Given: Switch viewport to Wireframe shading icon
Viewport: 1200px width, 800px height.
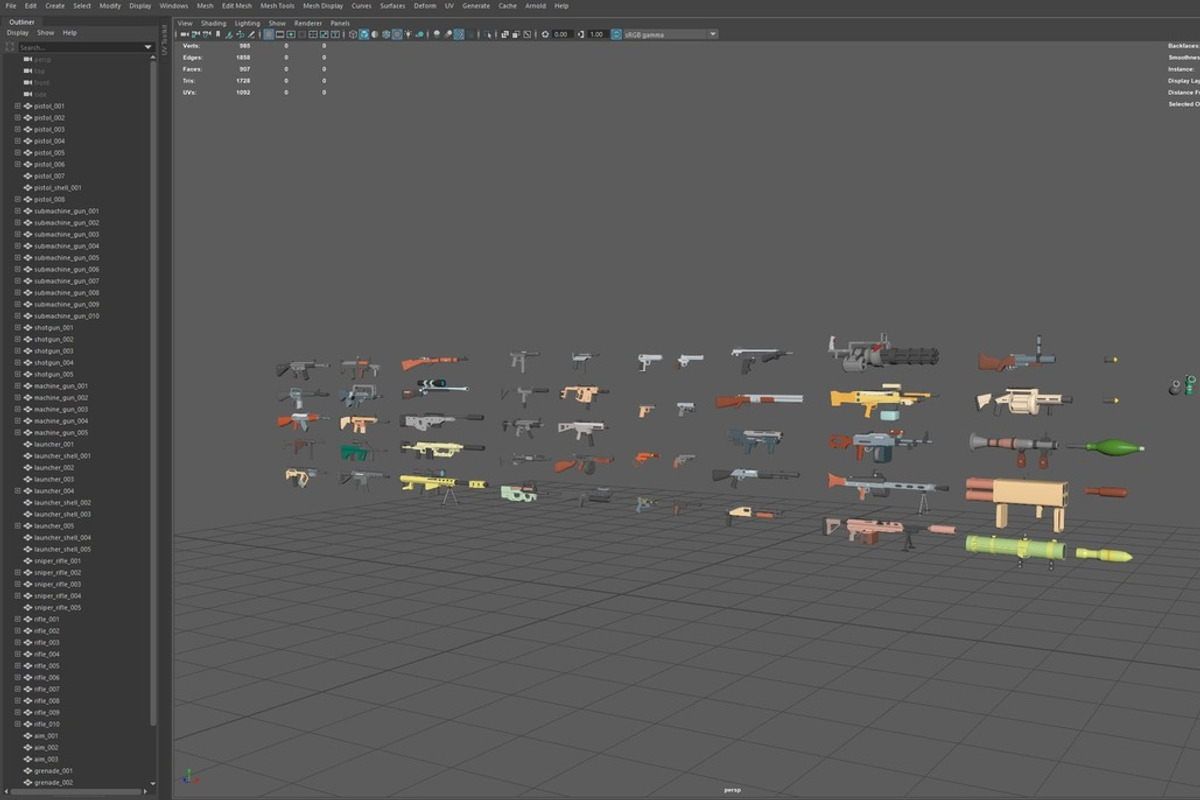Looking at the screenshot, I should pyautogui.click(x=353, y=34).
